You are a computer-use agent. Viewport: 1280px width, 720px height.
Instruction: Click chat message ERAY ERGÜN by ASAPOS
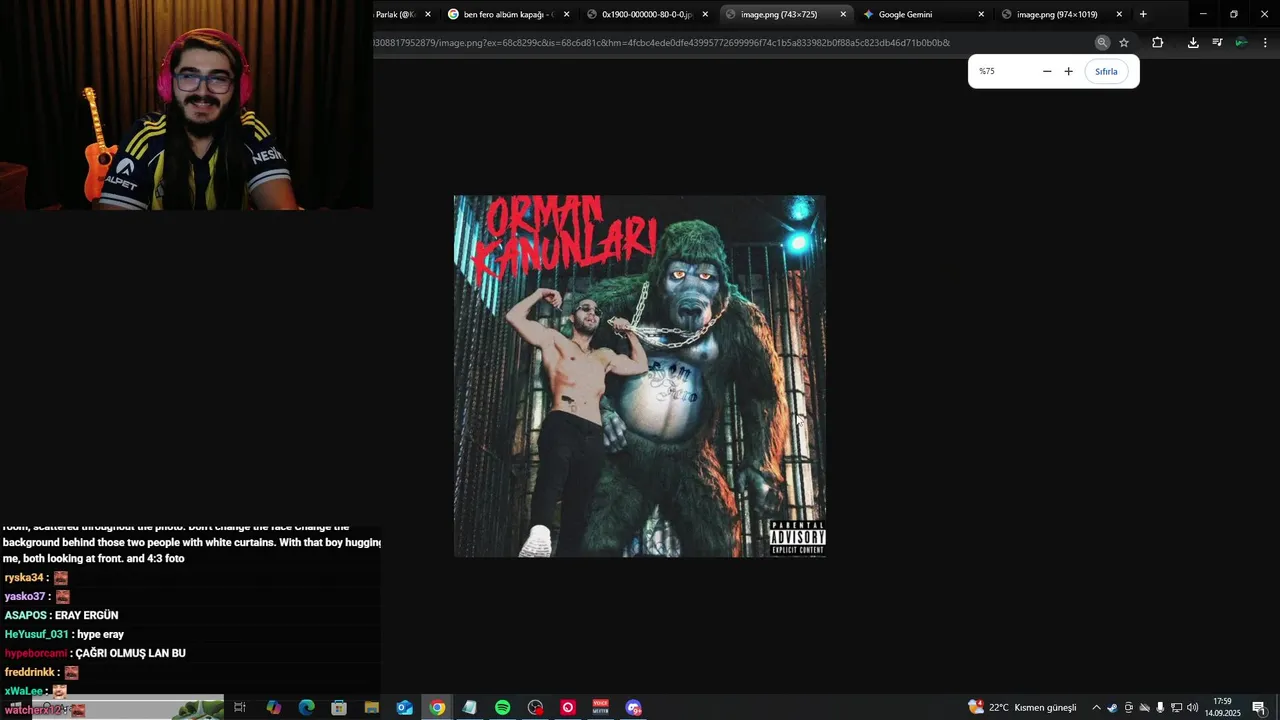coord(86,615)
